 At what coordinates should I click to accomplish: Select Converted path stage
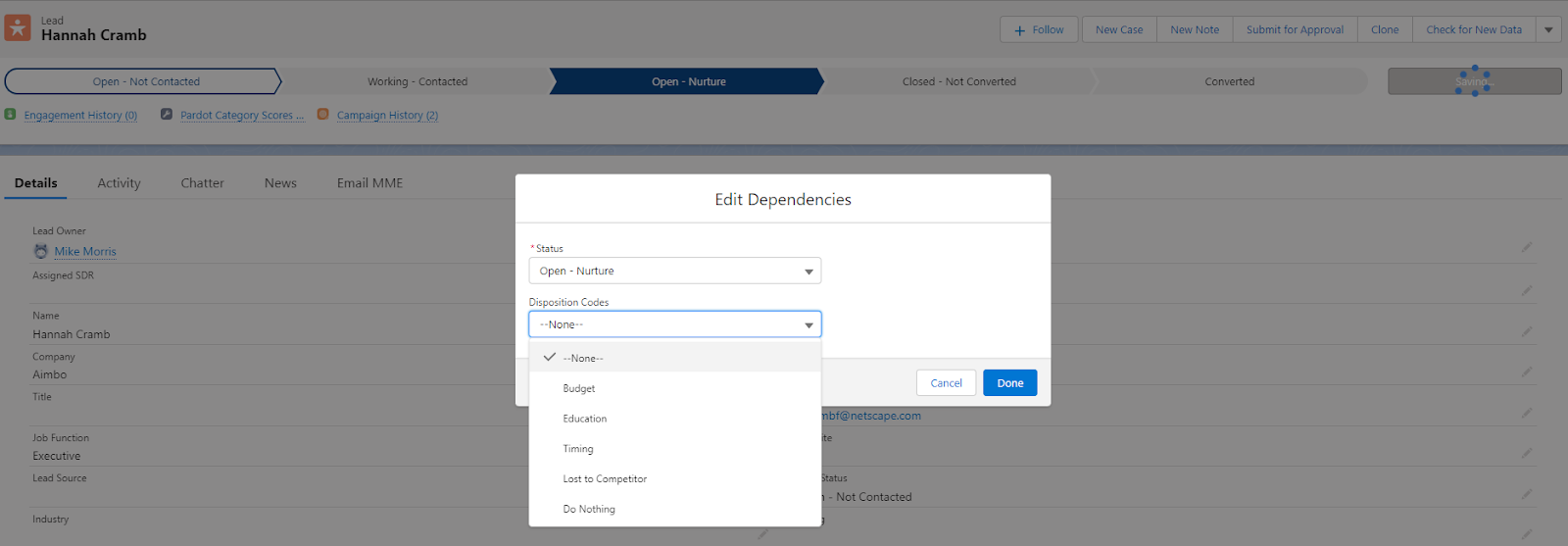[1229, 81]
